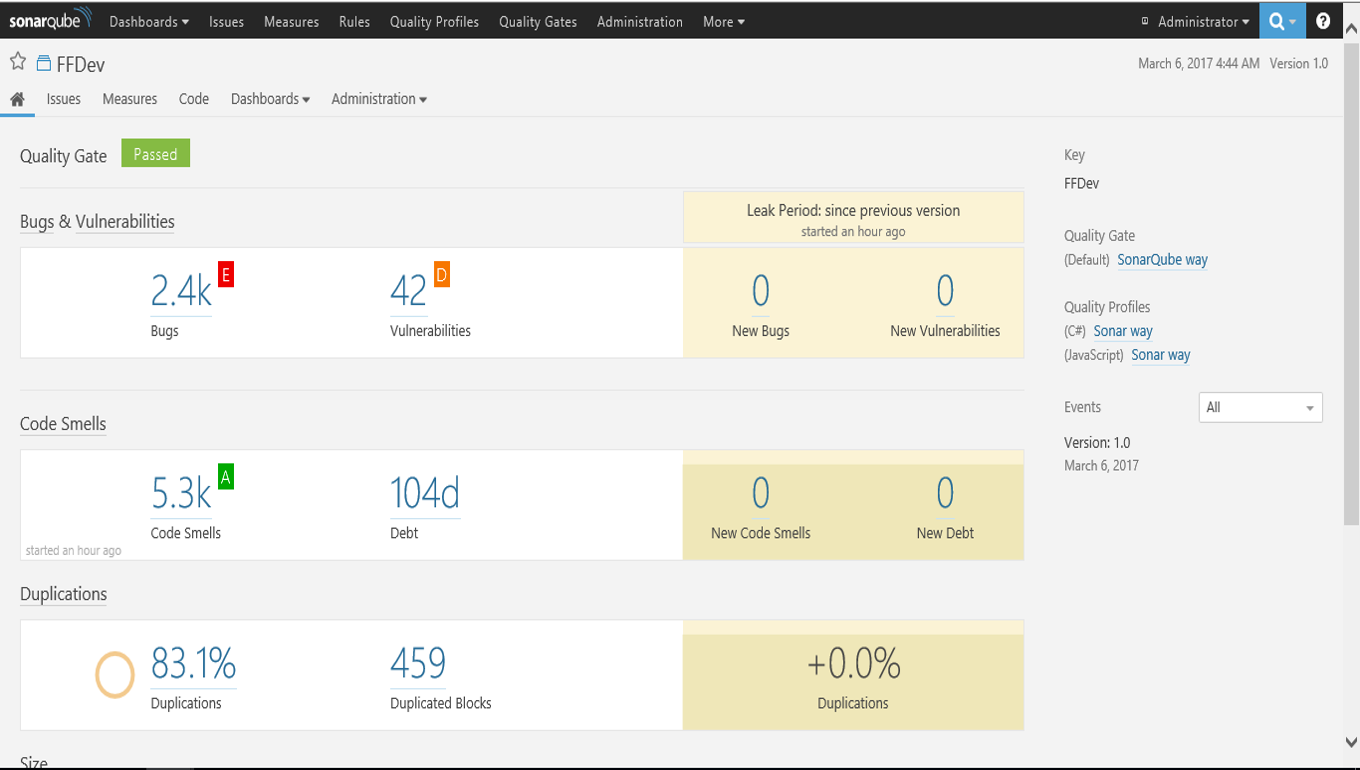This screenshot has width=1360, height=770.
Task: Switch to project Issues tab
Action: click(x=64, y=99)
